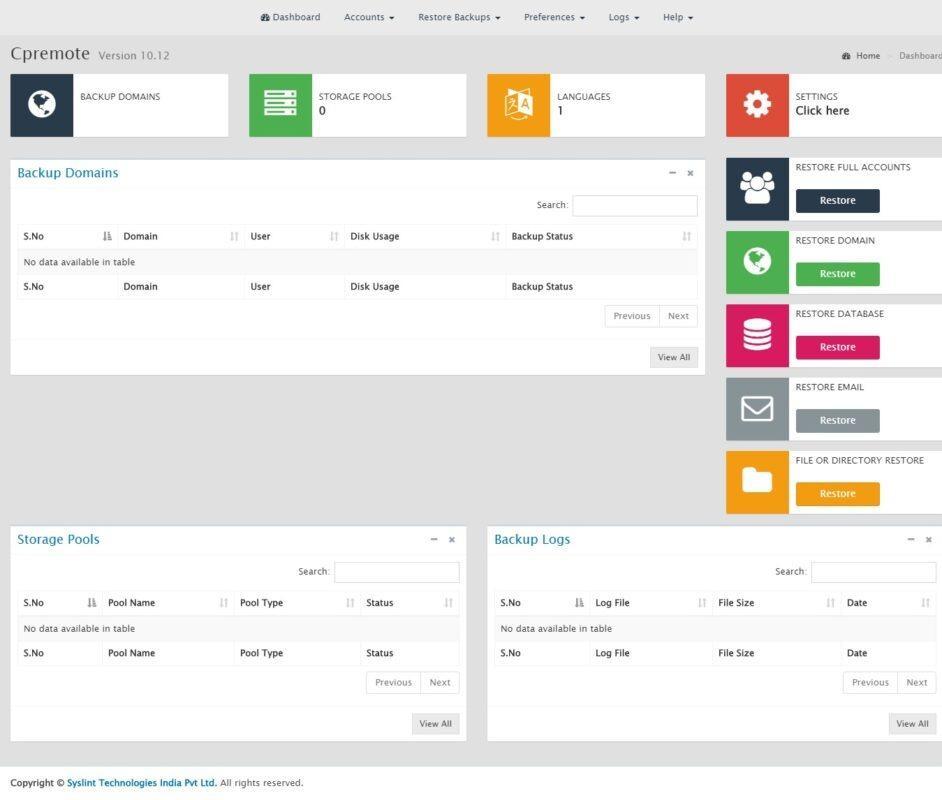
Task: Click the Home breadcrumb icon
Action: click(x=846, y=56)
